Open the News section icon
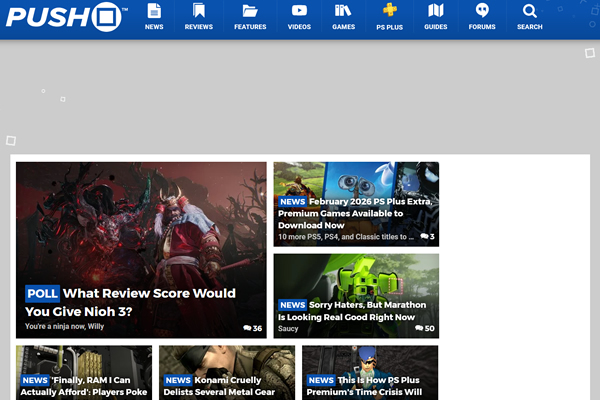600x400 pixels. (153, 11)
